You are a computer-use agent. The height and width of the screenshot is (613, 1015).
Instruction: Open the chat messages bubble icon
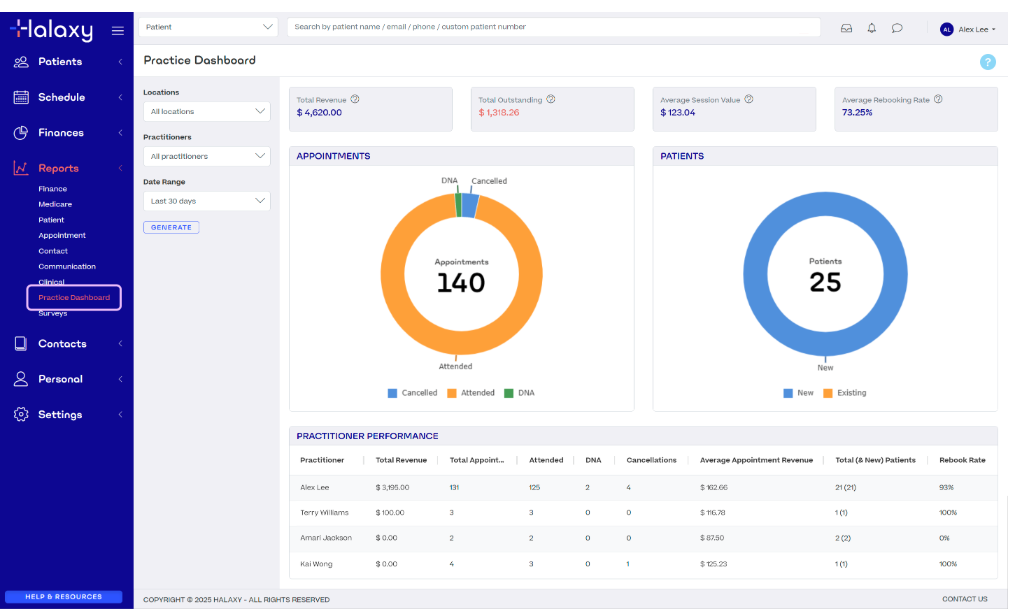[x=897, y=28]
